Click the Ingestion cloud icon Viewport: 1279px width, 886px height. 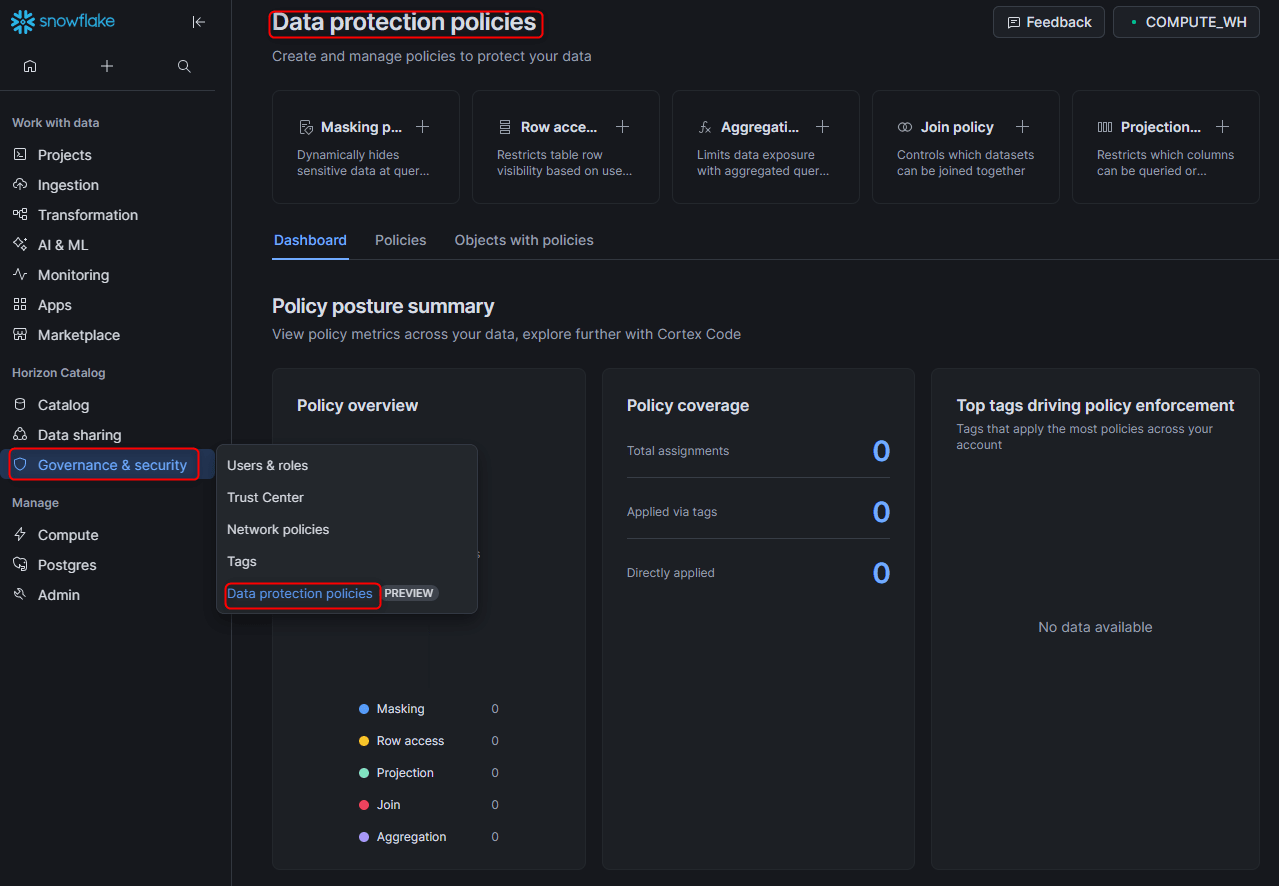[20, 185]
